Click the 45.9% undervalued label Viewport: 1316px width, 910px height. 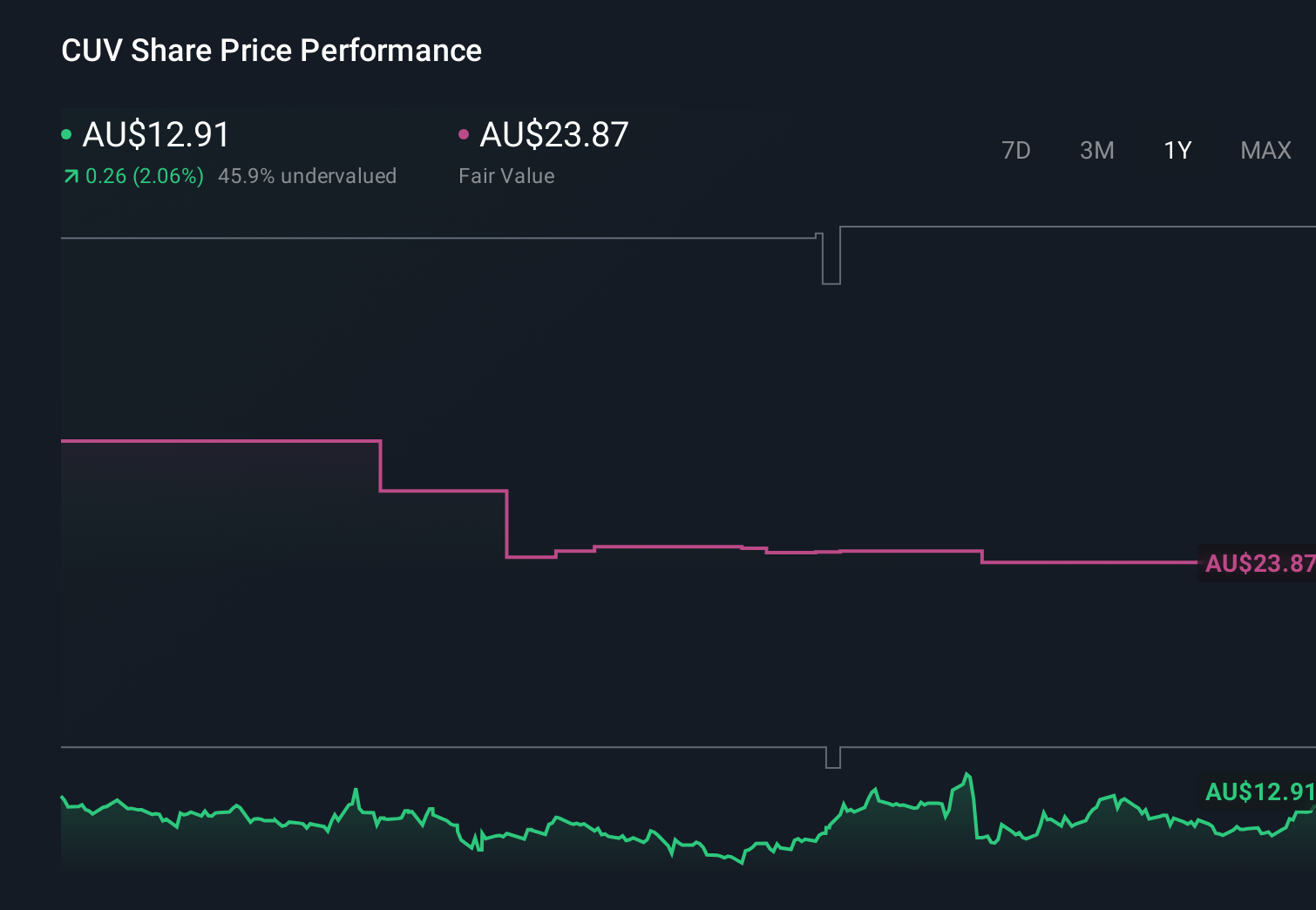(x=309, y=175)
